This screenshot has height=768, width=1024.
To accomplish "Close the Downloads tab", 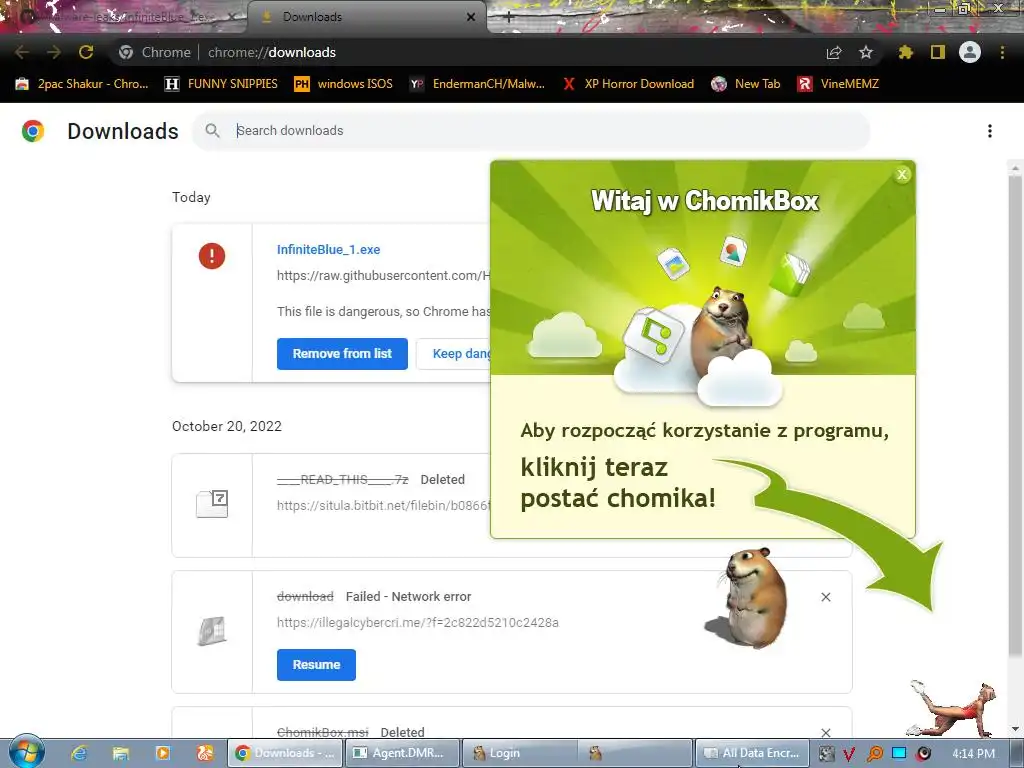I will pos(471,17).
